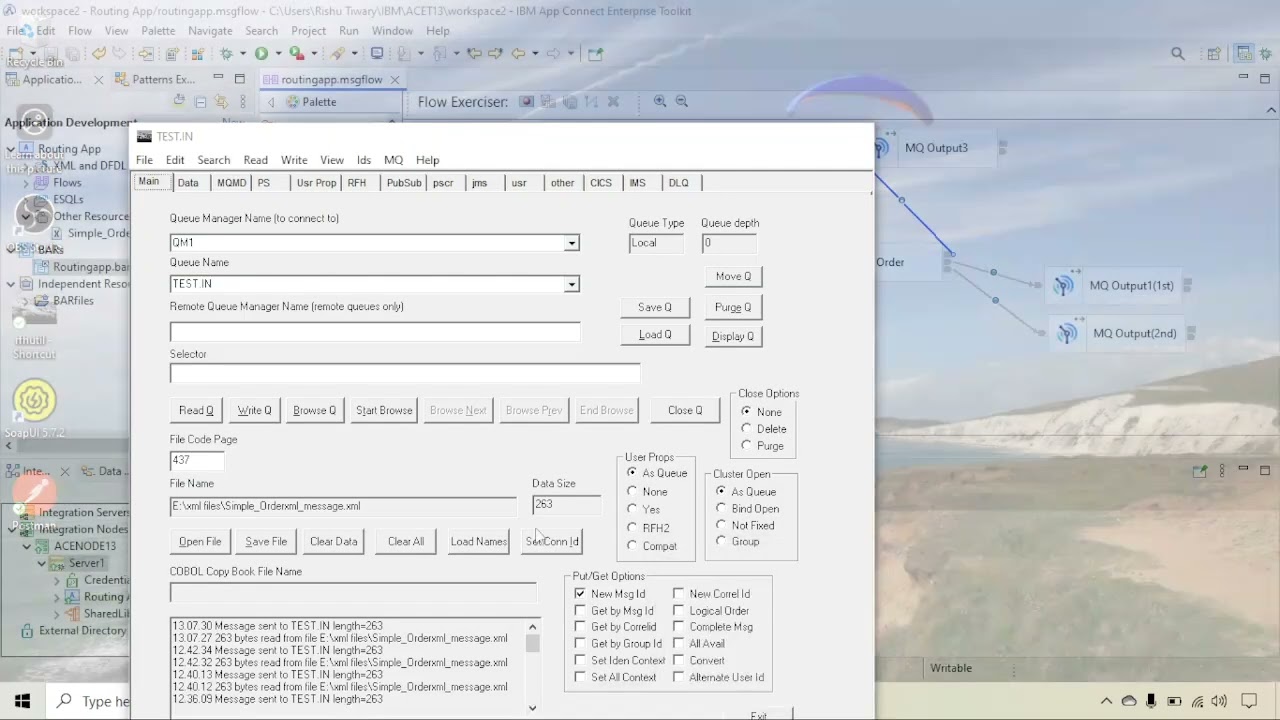Viewport: 1280px width, 720px height.
Task: Click the MQ Output3 node icon
Action: (881, 148)
